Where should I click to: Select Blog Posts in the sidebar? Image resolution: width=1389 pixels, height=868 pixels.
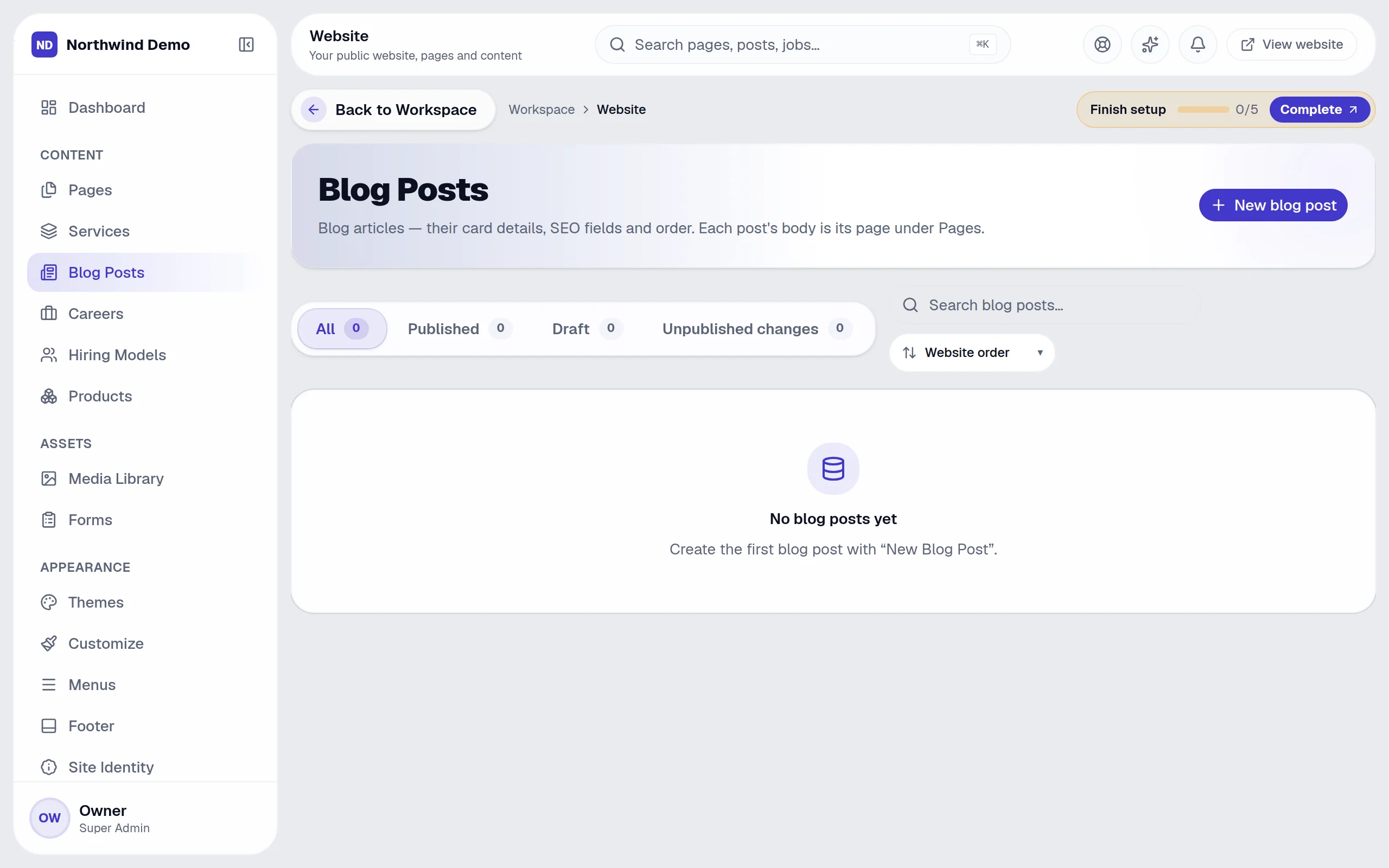pos(145,272)
